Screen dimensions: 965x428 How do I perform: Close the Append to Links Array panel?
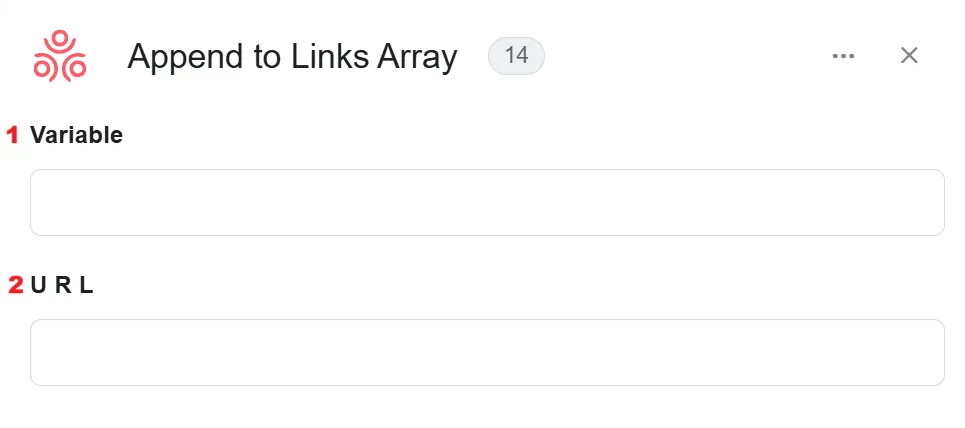coord(909,55)
